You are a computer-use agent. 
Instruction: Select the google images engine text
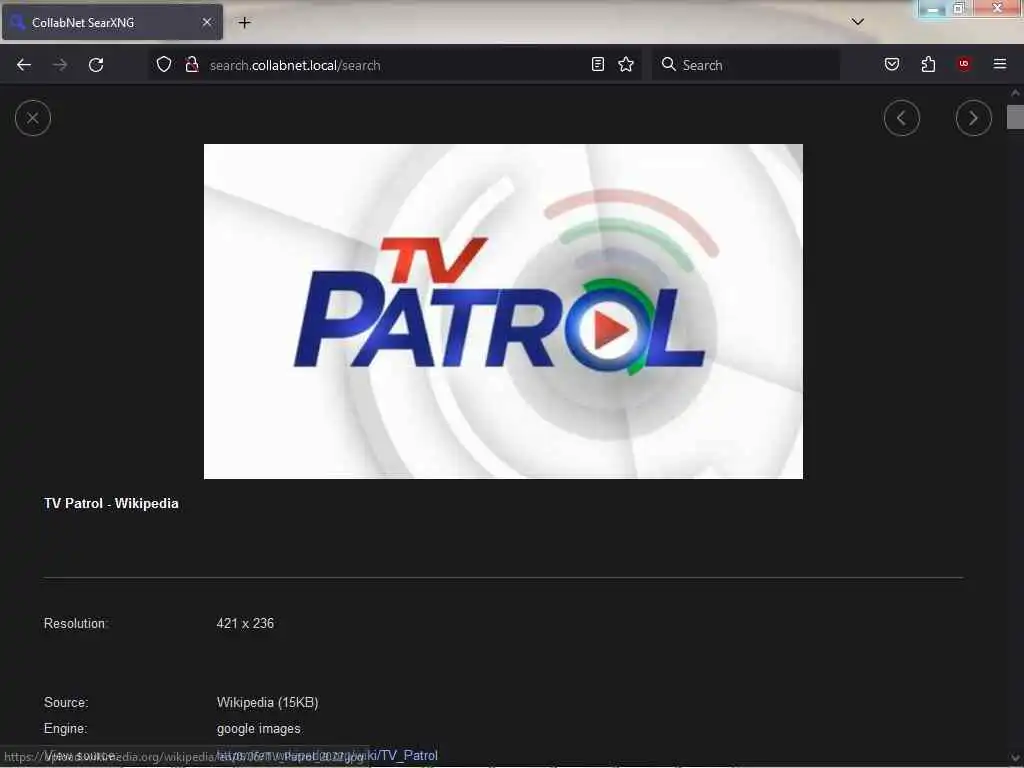(x=259, y=729)
